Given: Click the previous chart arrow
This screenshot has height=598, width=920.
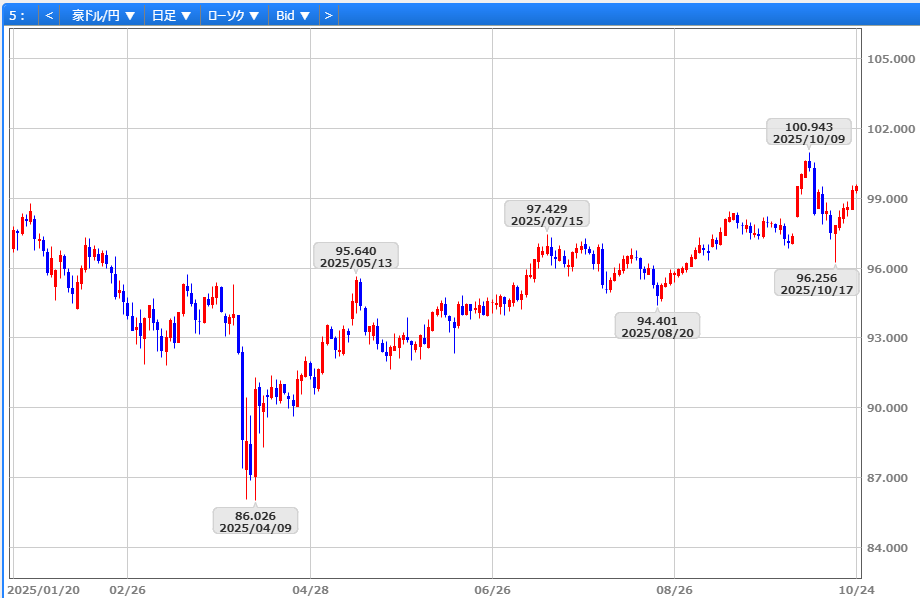Looking at the screenshot, I should tap(49, 15).
